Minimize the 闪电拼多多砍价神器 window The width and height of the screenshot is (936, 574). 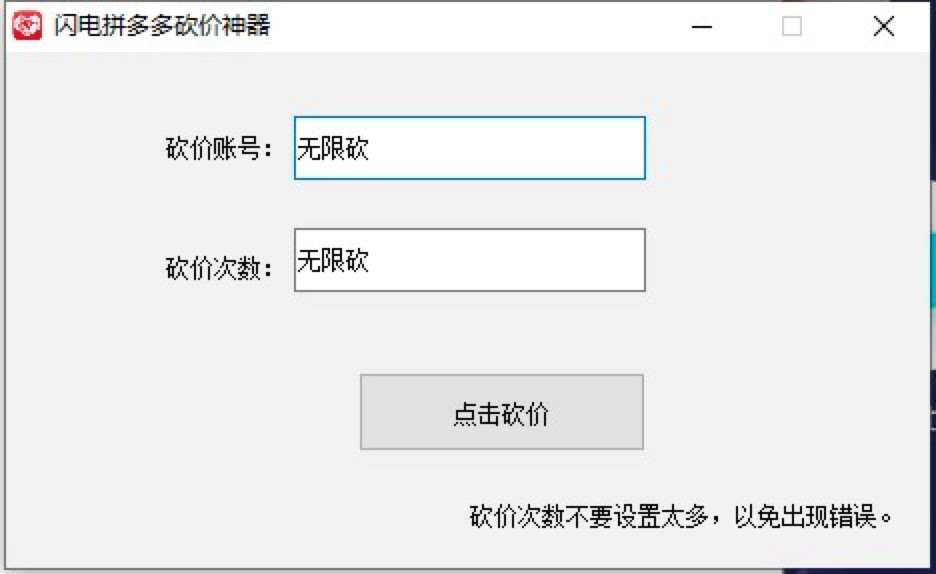[x=702, y=27]
